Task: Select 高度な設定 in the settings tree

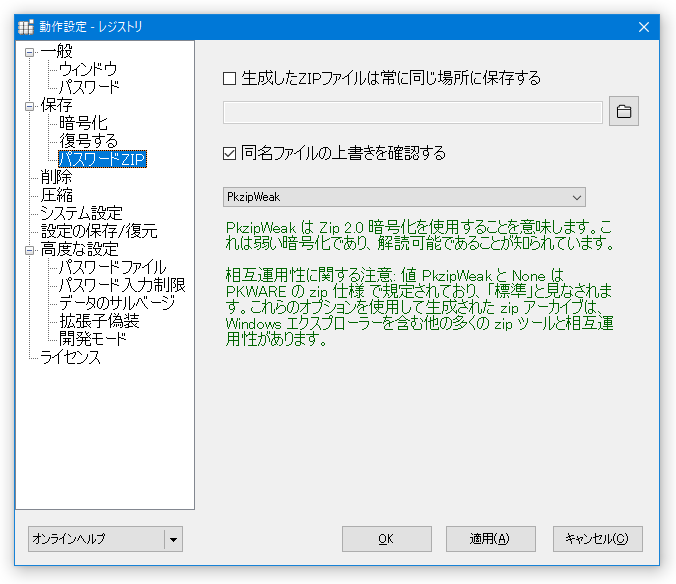Action: (x=79, y=250)
